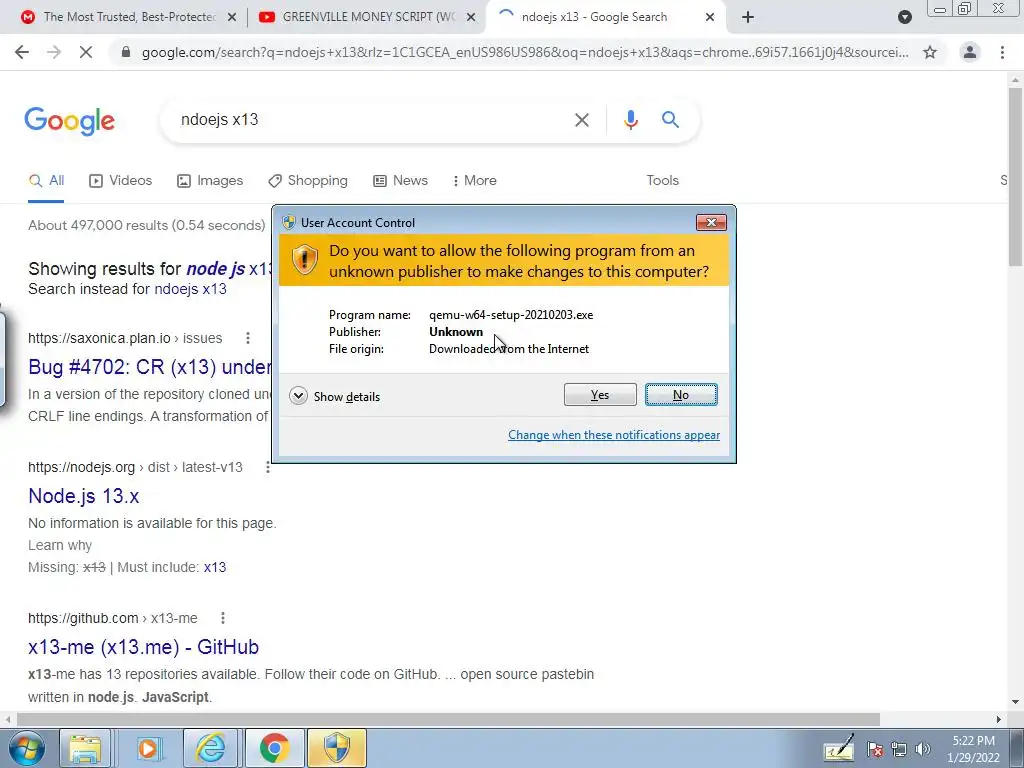Screen dimensions: 1024x768
Task: Click Yes in User Account Control
Action: (600, 395)
